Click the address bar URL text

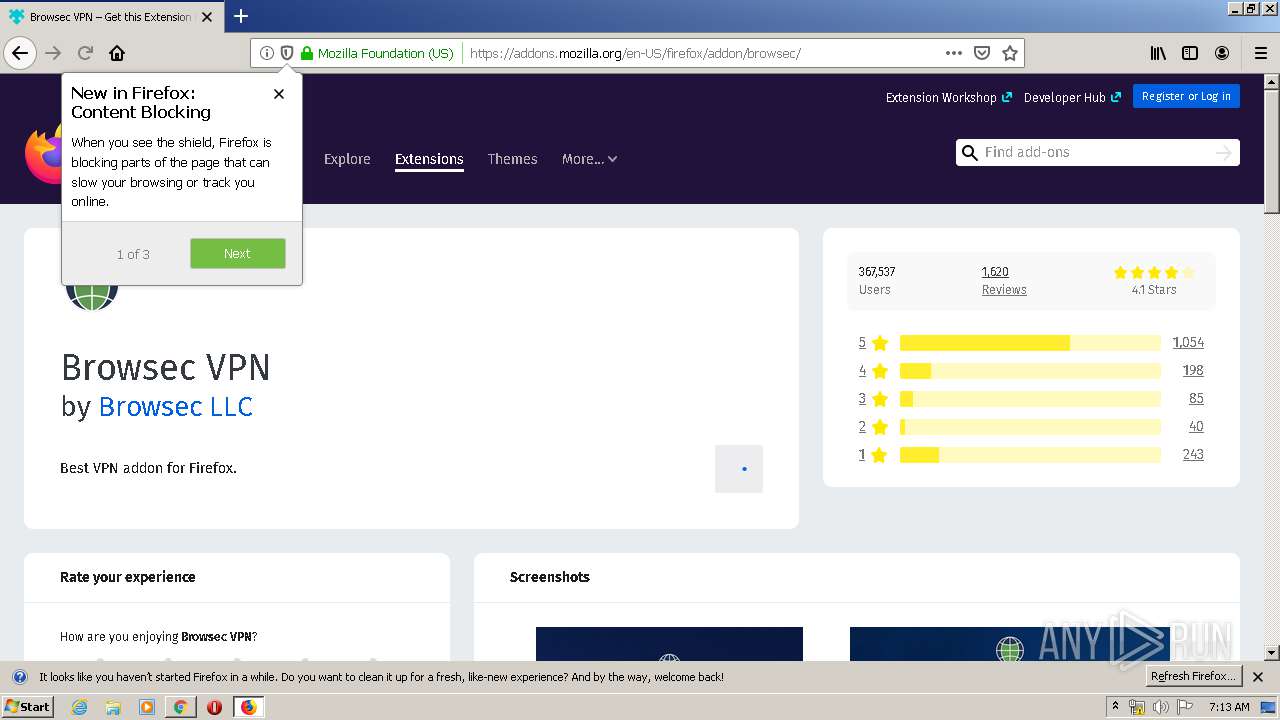635,53
